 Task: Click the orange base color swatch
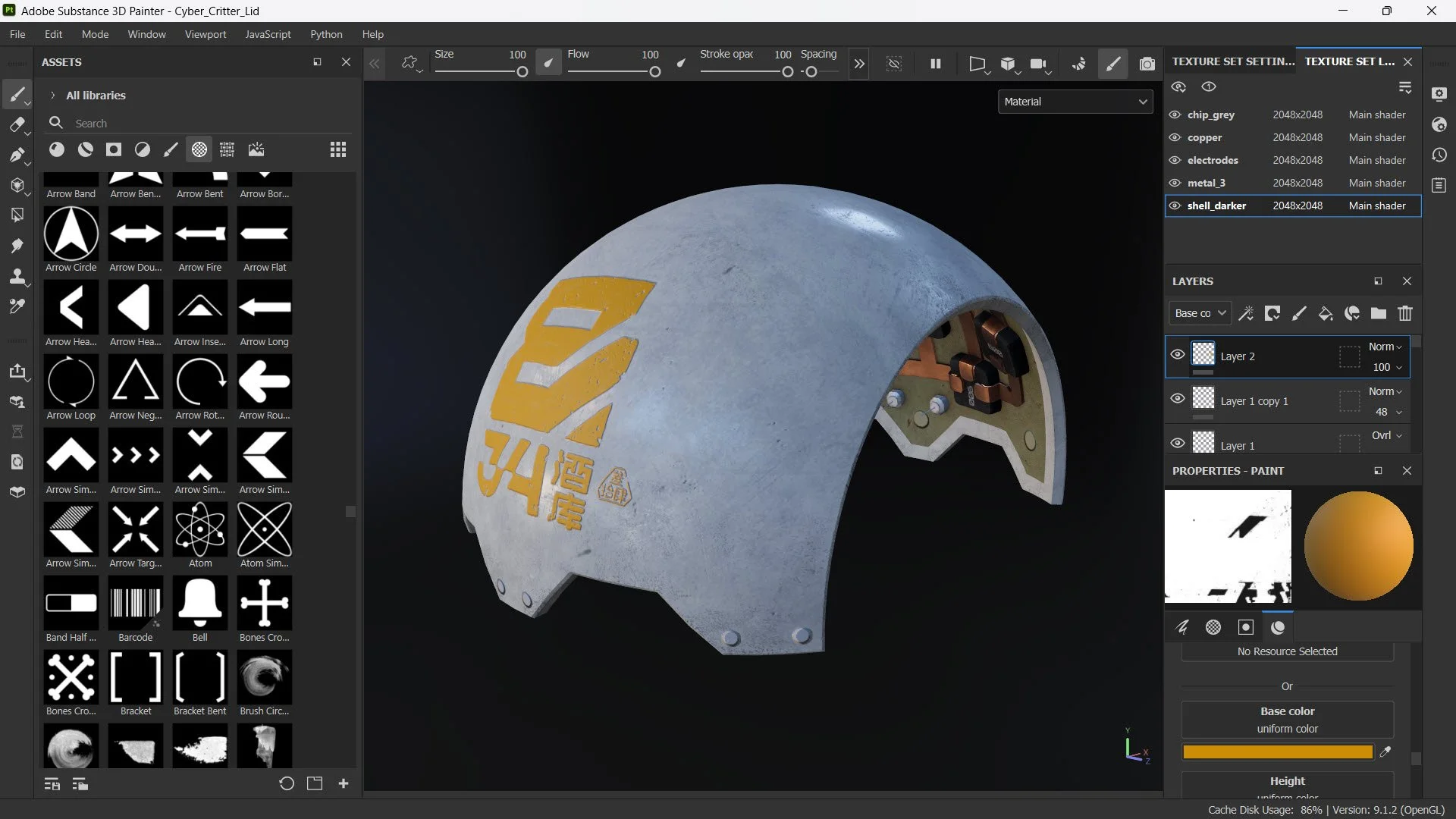point(1277,752)
